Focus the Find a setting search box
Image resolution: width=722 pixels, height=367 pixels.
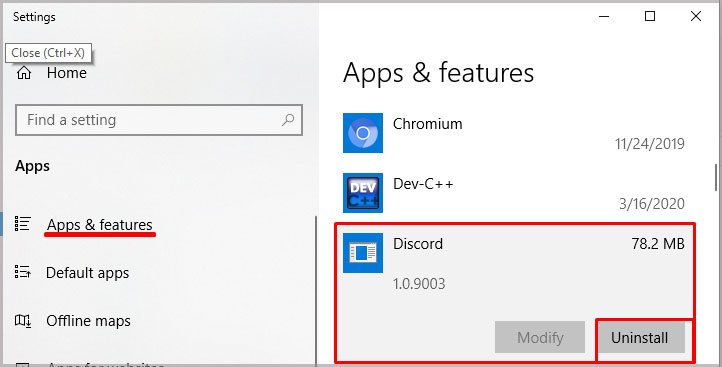(159, 120)
